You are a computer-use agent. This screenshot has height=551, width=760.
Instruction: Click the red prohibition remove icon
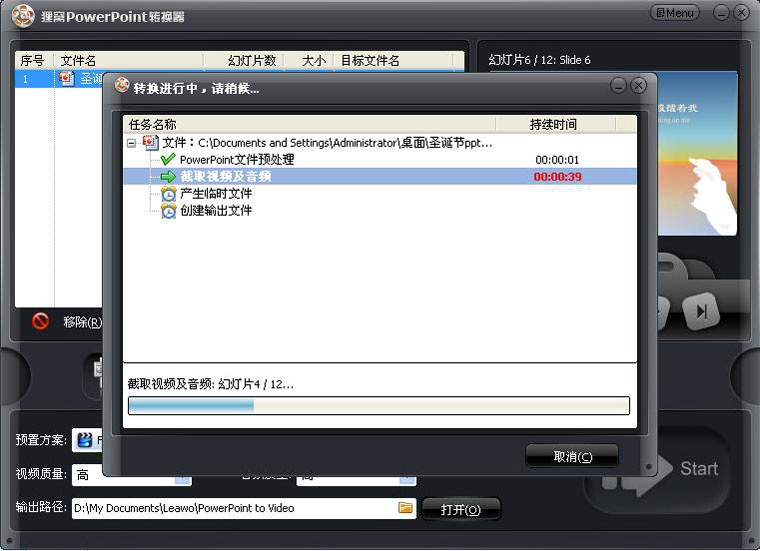click(41, 321)
